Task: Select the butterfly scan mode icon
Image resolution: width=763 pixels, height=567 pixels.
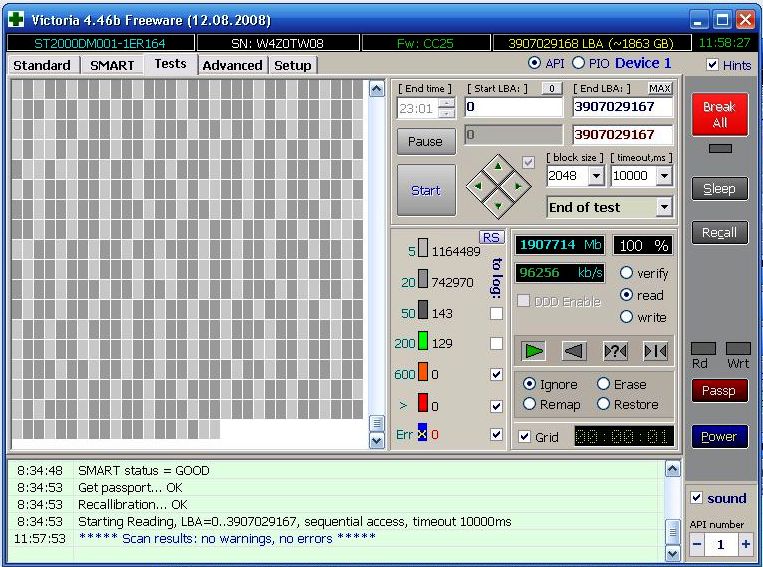Action: click(x=655, y=351)
